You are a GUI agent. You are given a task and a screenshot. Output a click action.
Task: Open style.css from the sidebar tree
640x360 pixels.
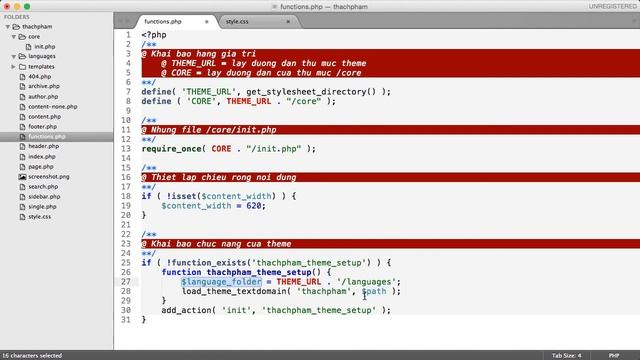click(x=40, y=217)
